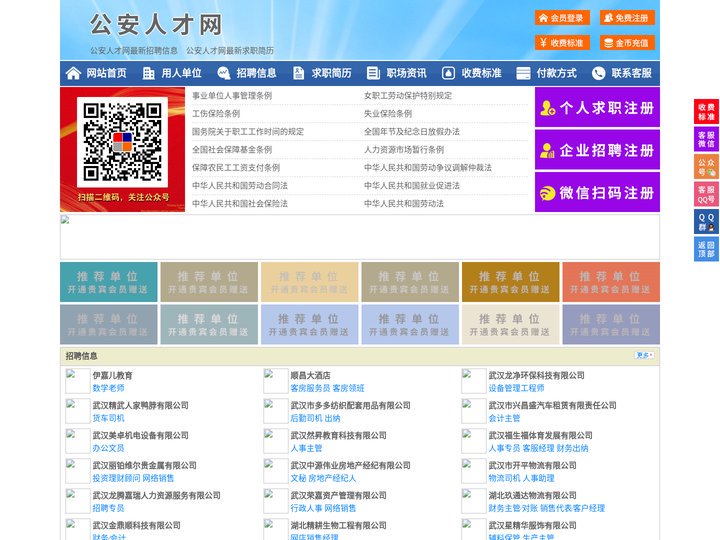Click the 更多 link in 招聘信息 header

click(644, 355)
